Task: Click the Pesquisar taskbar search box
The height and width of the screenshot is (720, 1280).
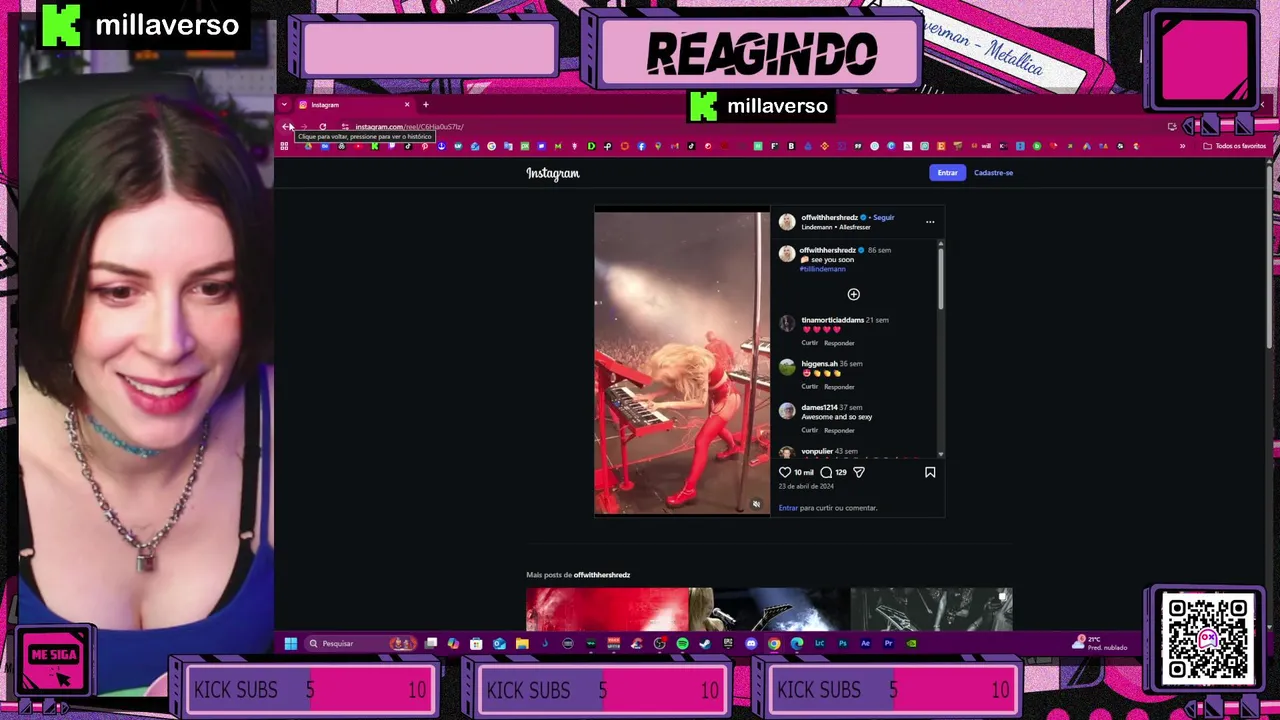Action: [x=360, y=644]
